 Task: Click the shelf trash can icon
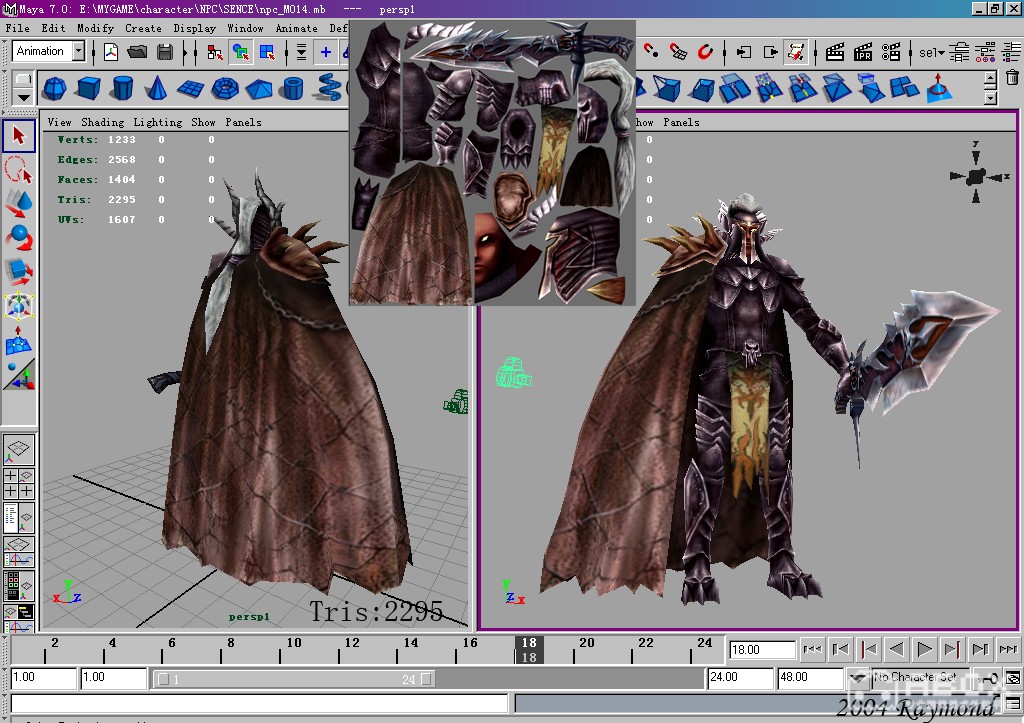click(1012, 79)
